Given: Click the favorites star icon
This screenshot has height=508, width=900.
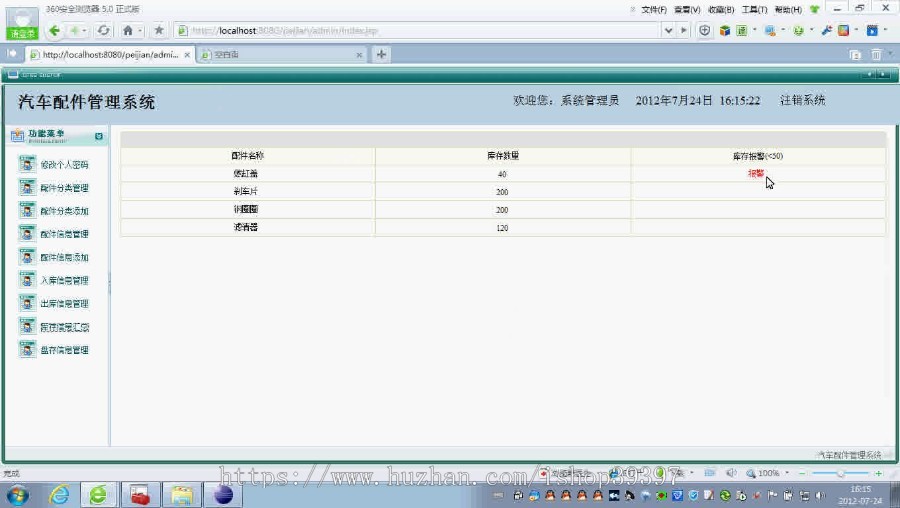Looking at the screenshot, I should pyautogui.click(x=159, y=30).
